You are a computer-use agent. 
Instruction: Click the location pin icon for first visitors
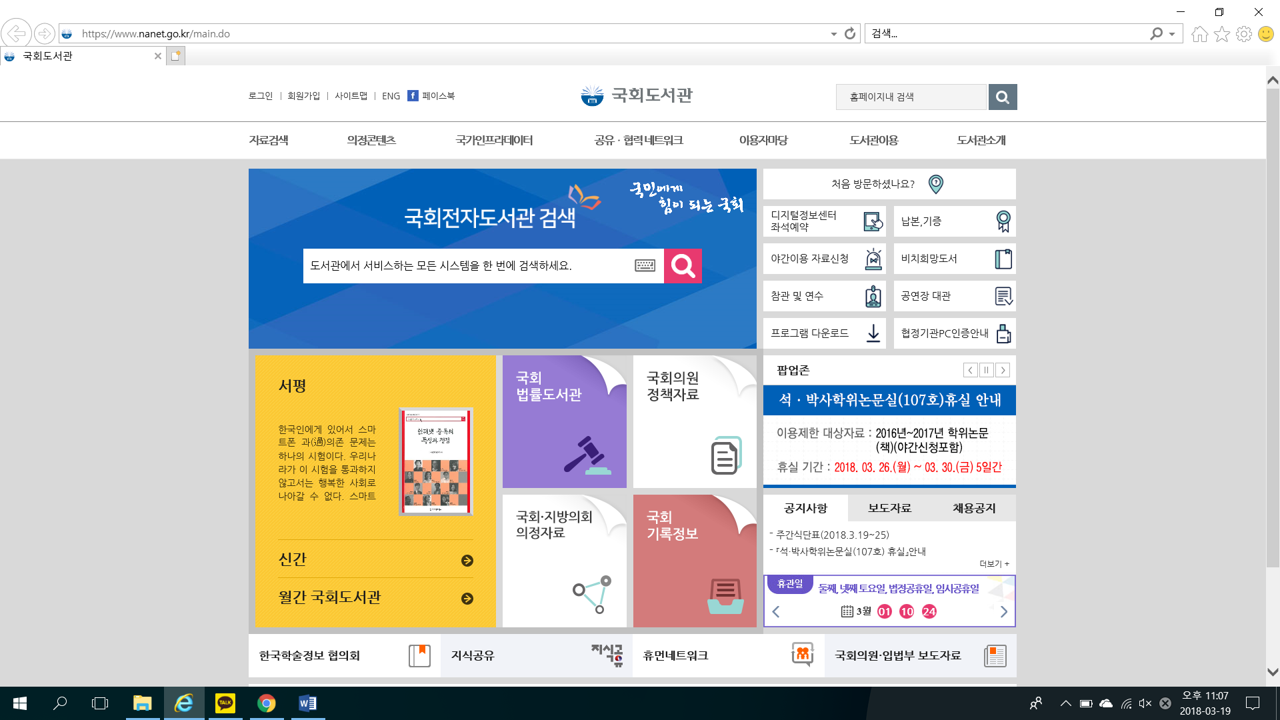936,184
